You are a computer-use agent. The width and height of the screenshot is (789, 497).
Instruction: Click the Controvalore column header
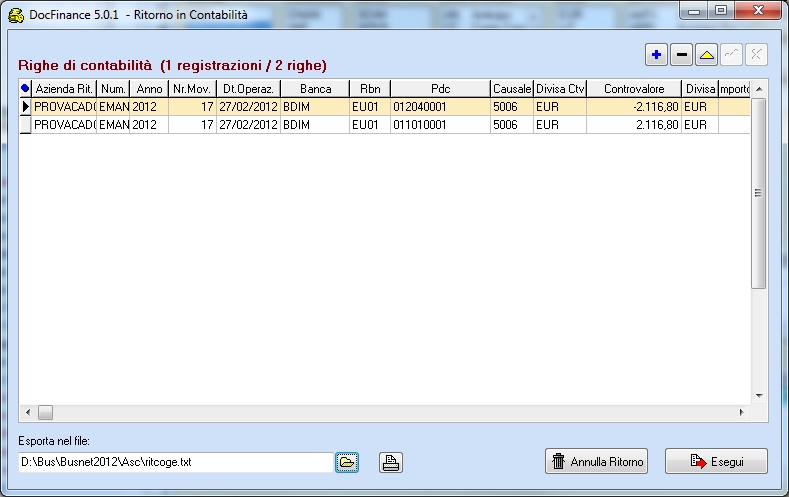coord(634,89)
